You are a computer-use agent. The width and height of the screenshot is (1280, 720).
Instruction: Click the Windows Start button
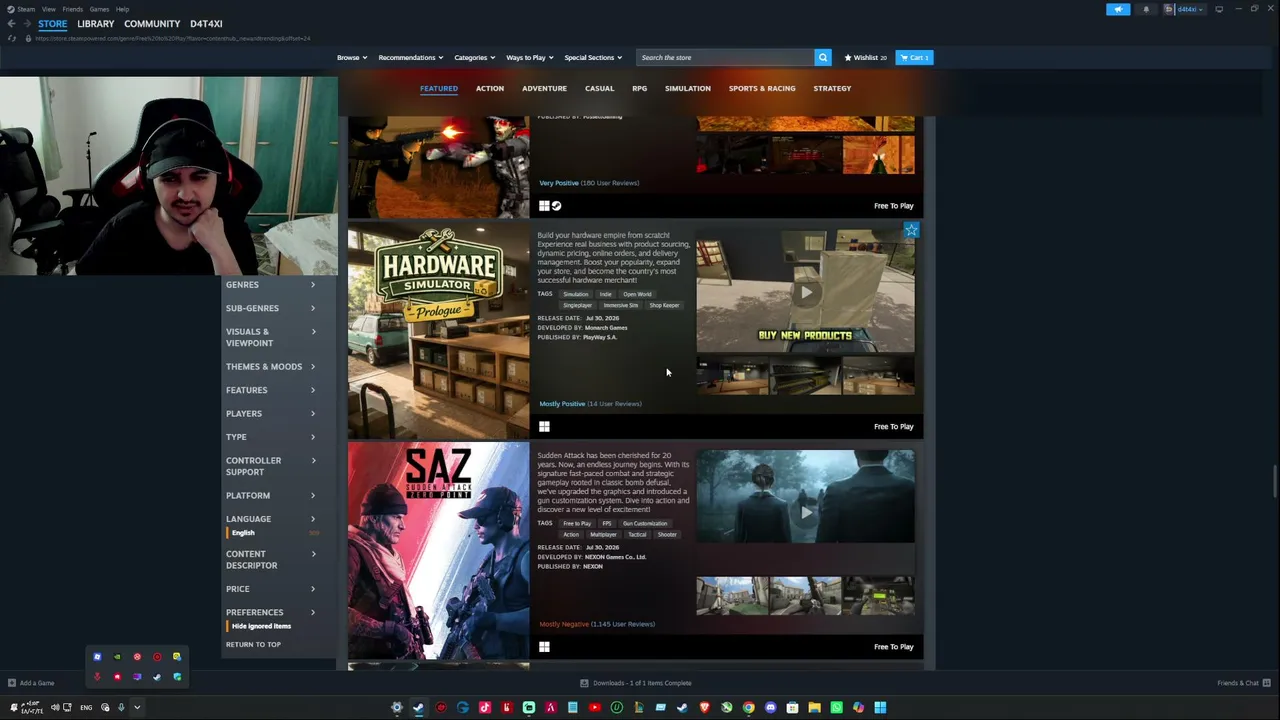[x=880, y=708]
